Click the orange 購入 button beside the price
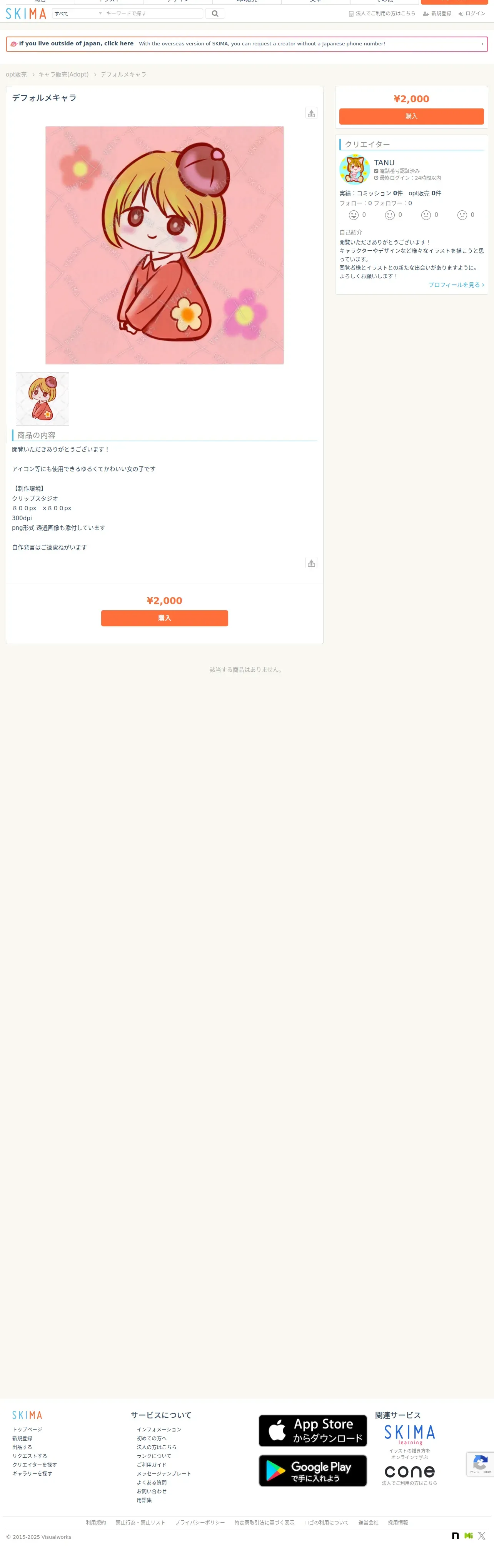Screen dimensions: 494x1568 411,116
